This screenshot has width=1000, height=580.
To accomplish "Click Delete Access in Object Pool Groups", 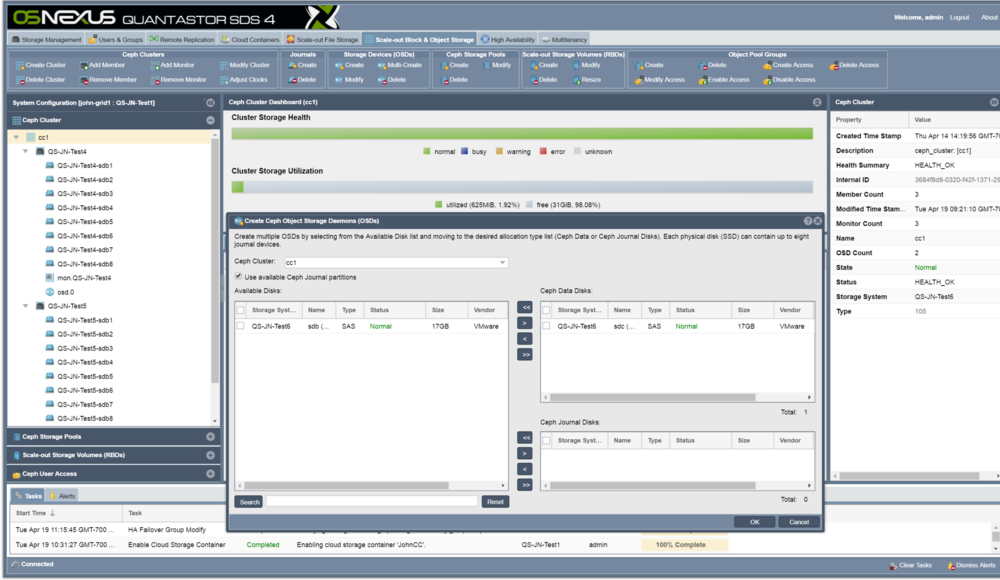I will click(855, 65).
